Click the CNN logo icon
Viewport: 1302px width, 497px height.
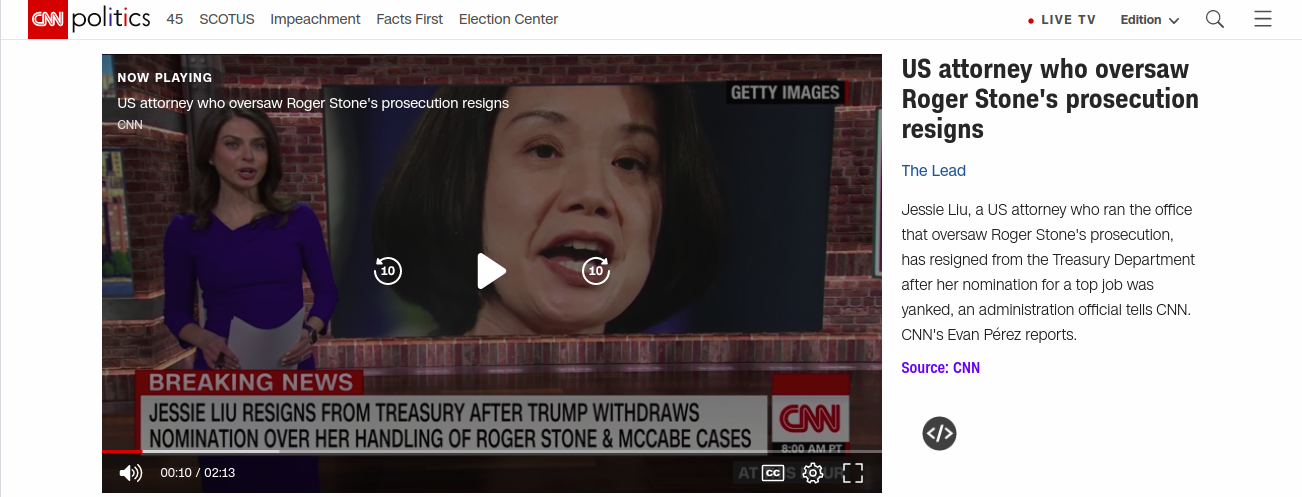click(48, 19)
